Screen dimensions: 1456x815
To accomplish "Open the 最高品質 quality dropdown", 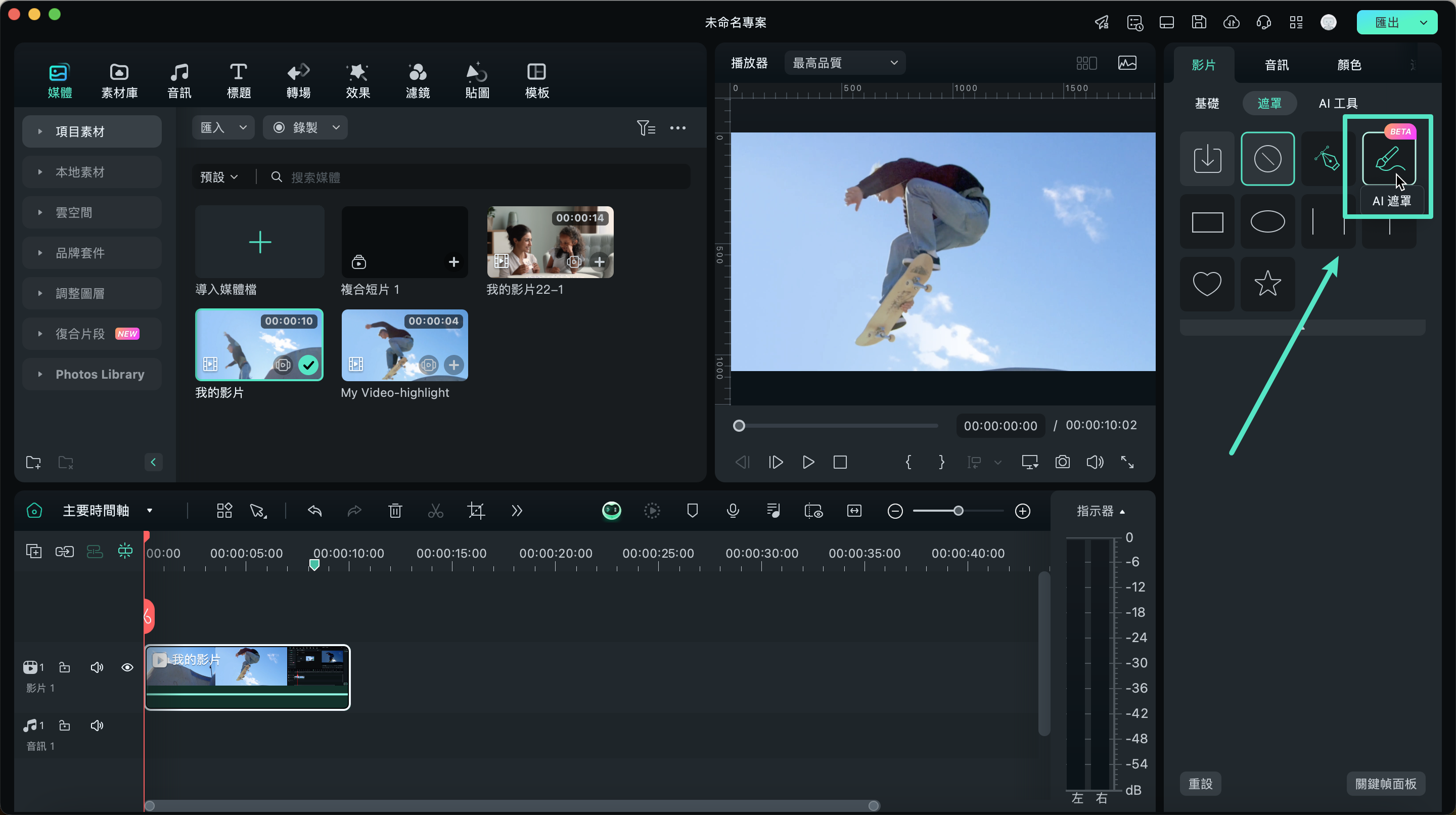I will [x=844, y=63].
